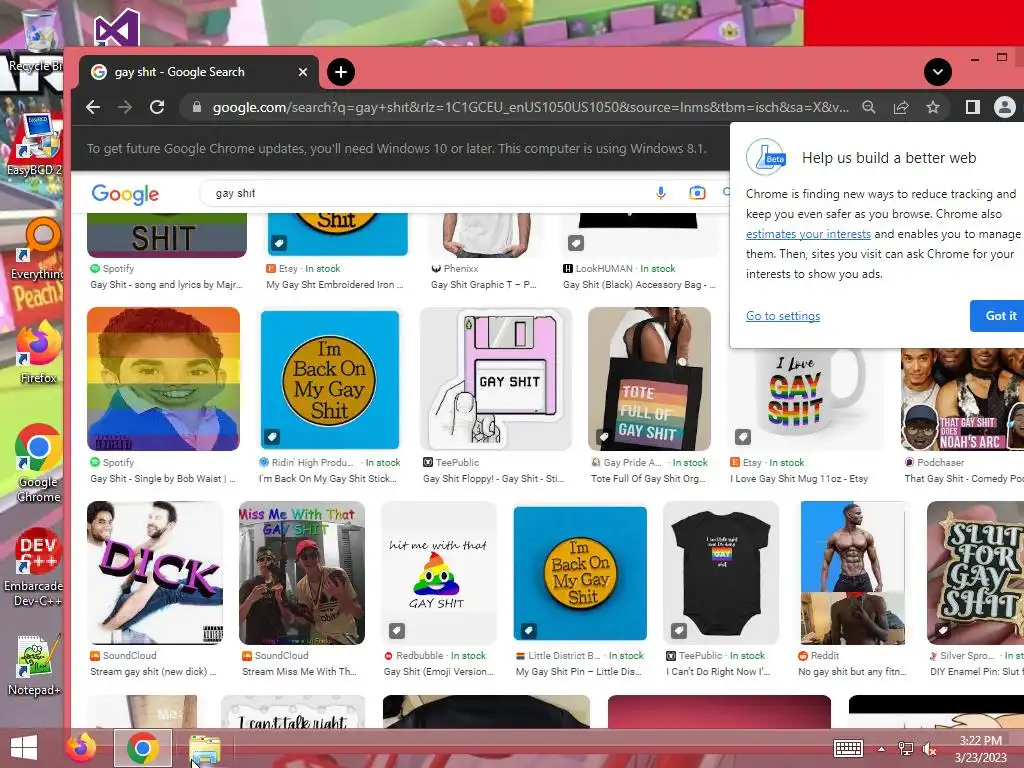The width and height of the screenshot is (1024, 768).
Task: Open the tab search dropdown arrow
Action: 938,72
